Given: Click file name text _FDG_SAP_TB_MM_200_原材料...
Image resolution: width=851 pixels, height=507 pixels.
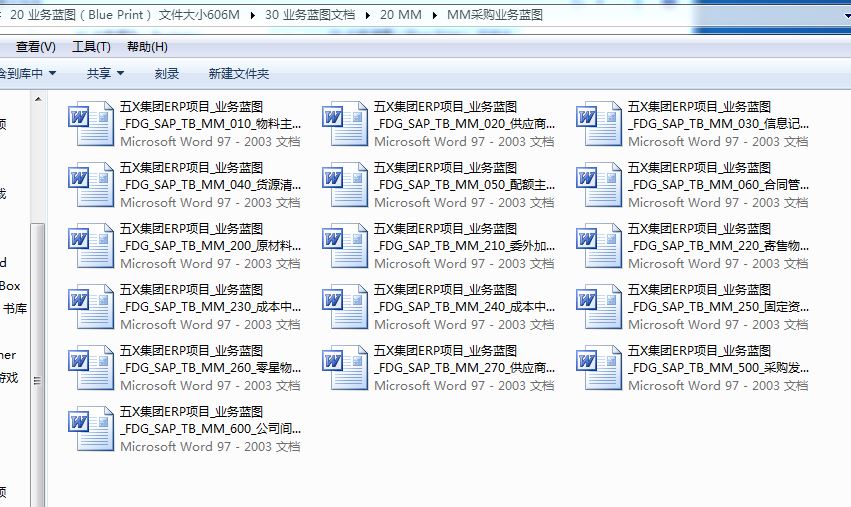Looking at the screenshot, I should (211, 246).
